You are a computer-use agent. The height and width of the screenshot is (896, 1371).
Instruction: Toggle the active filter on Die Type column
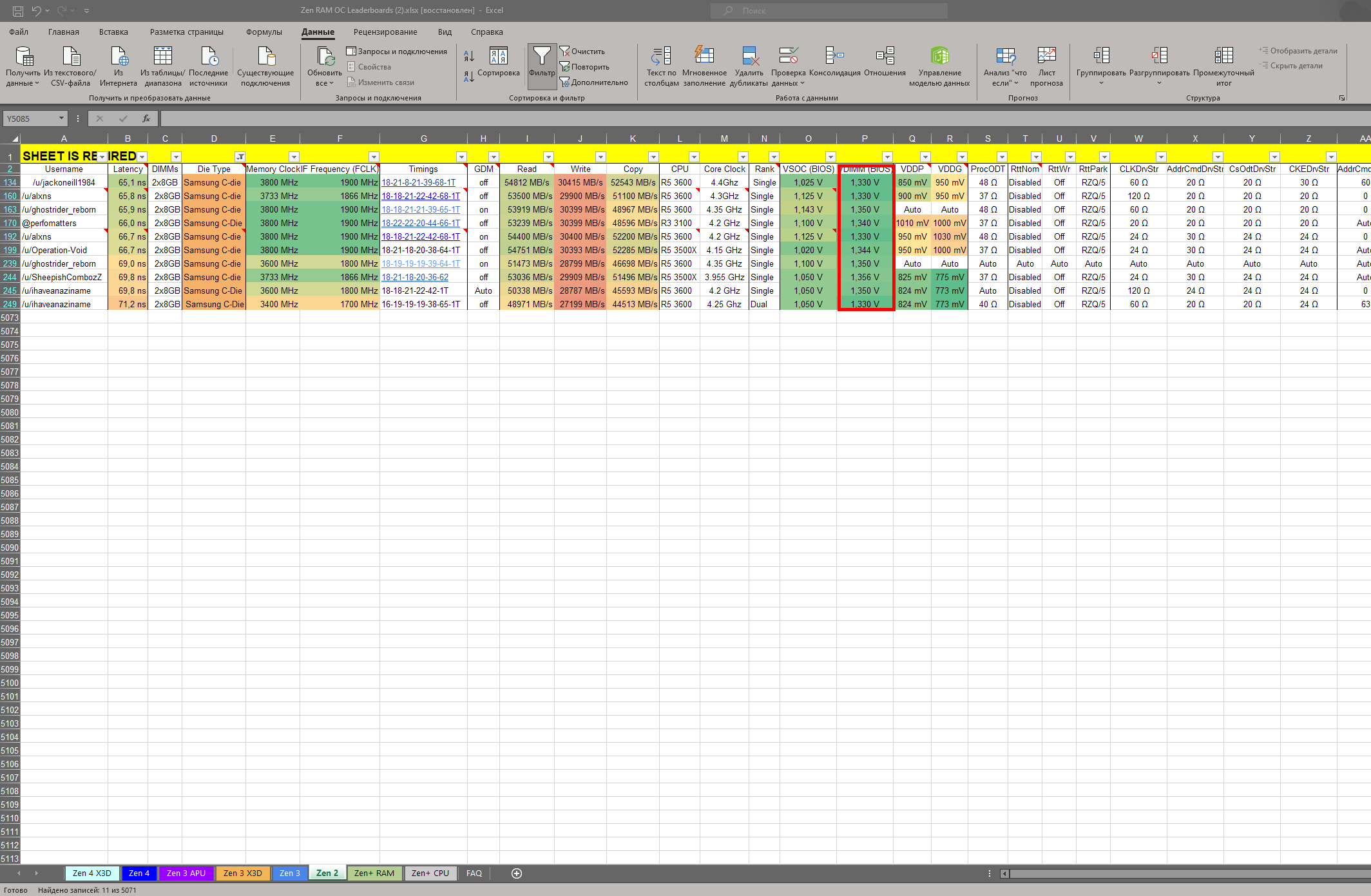[240, 157]
